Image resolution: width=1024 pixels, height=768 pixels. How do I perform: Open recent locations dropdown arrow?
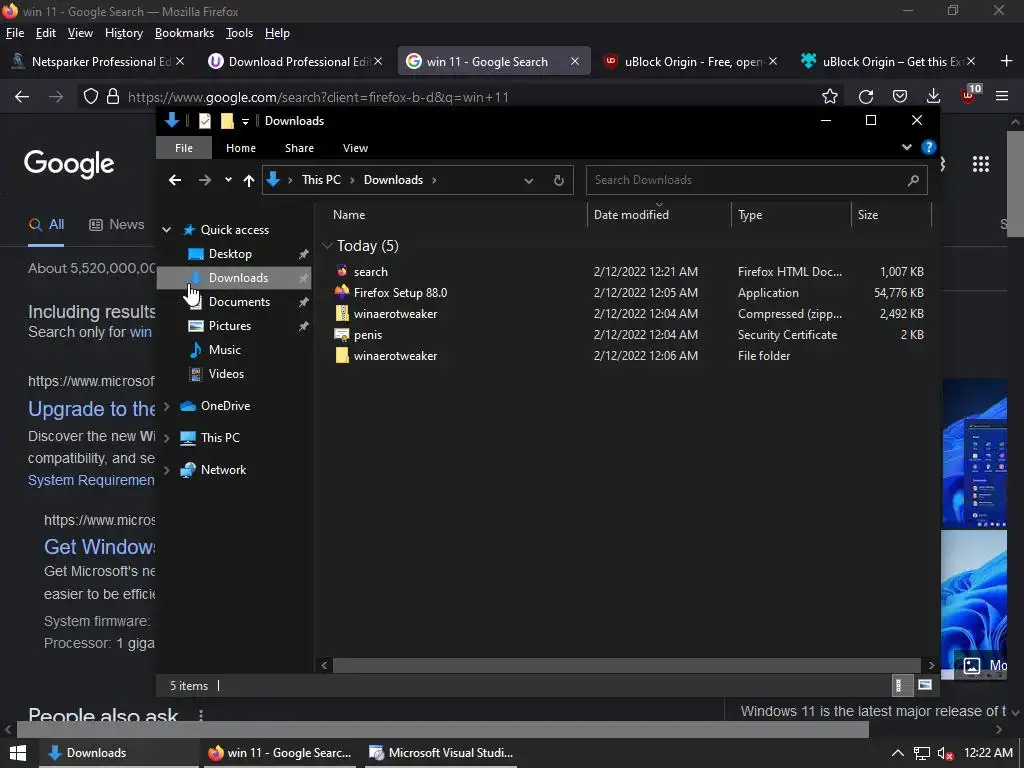228,180
